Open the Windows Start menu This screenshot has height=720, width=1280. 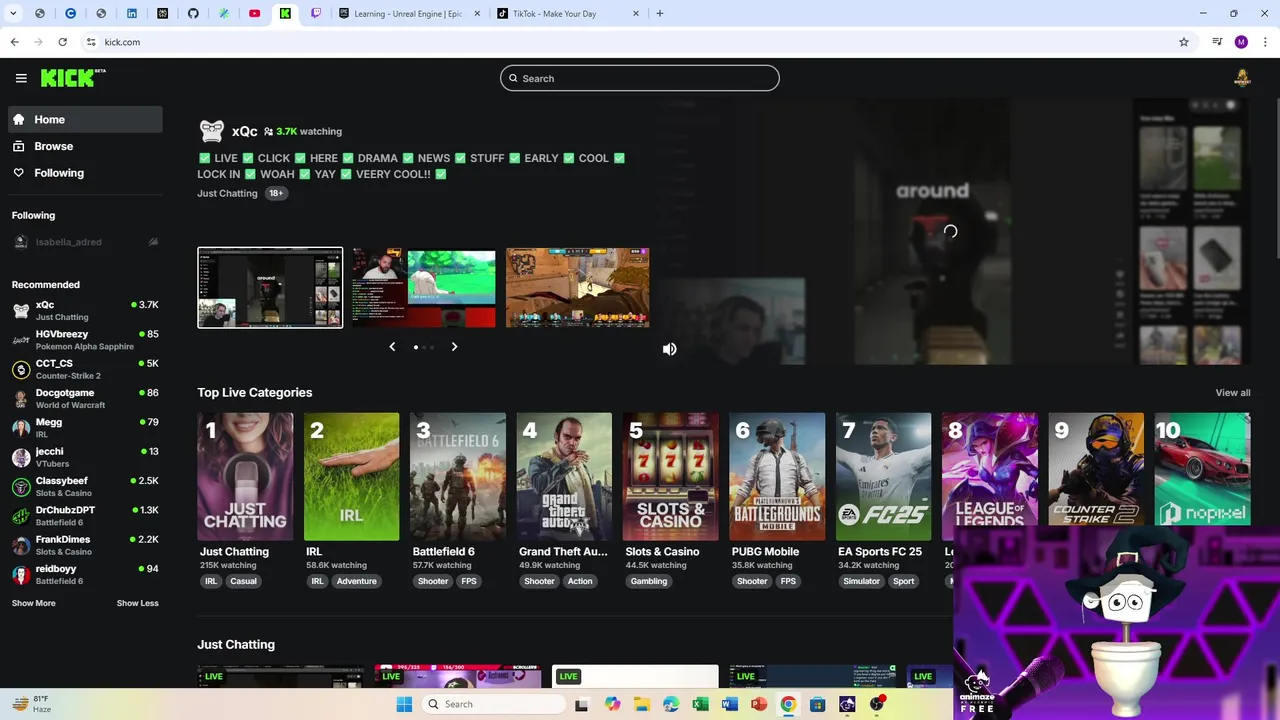point(404,704)
